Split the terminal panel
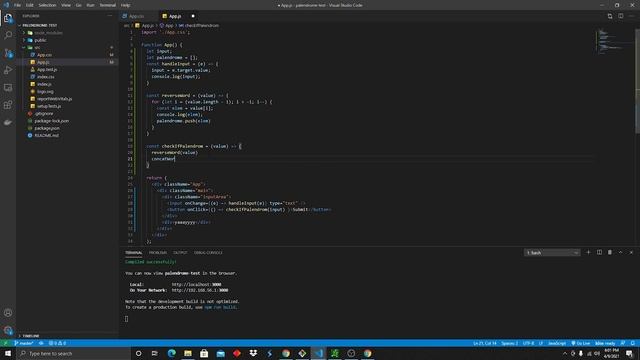This screenshot has width=640, height=360. [x=599, y=252]
